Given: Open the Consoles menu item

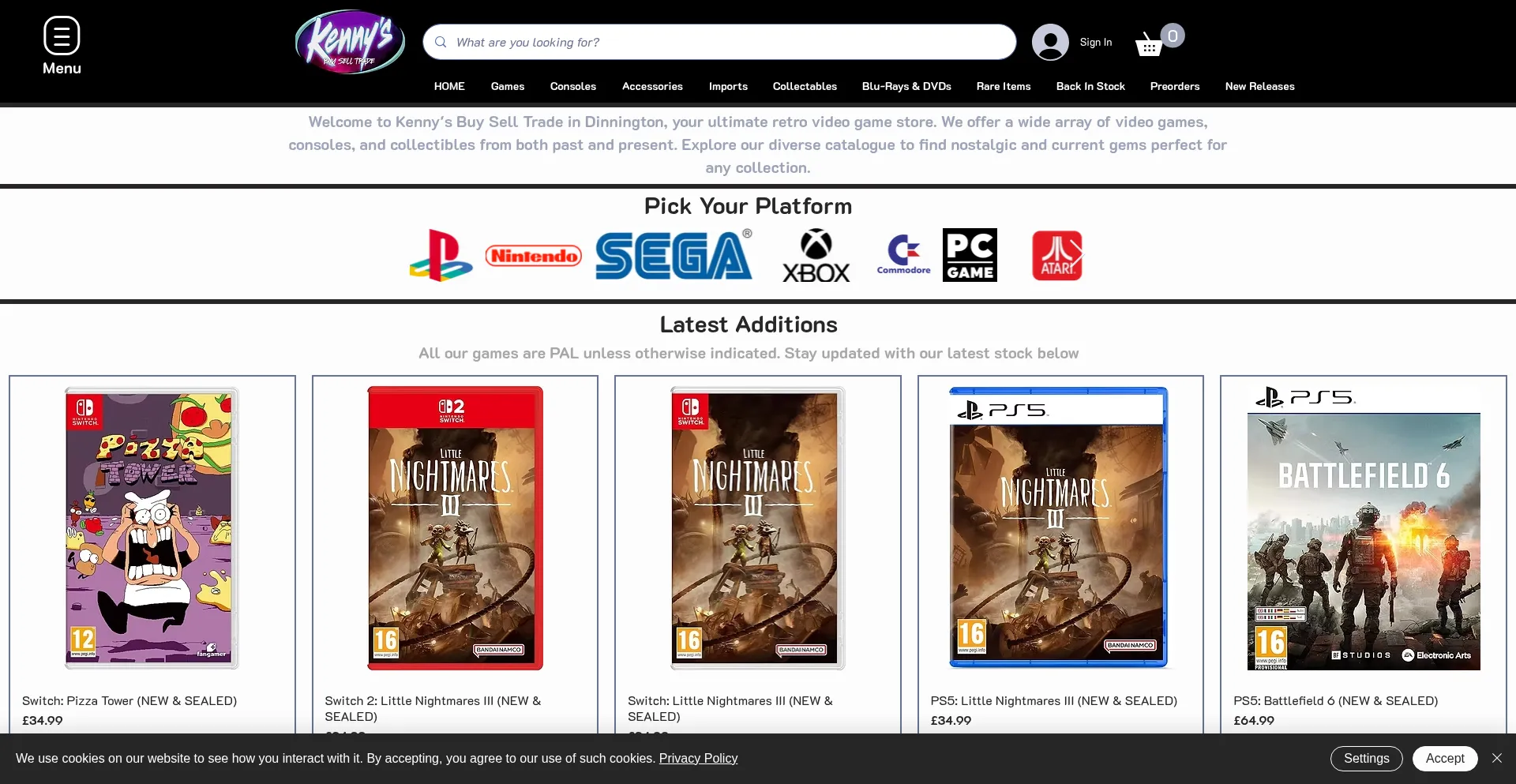Looking at the screenshot, I should 573,86.
